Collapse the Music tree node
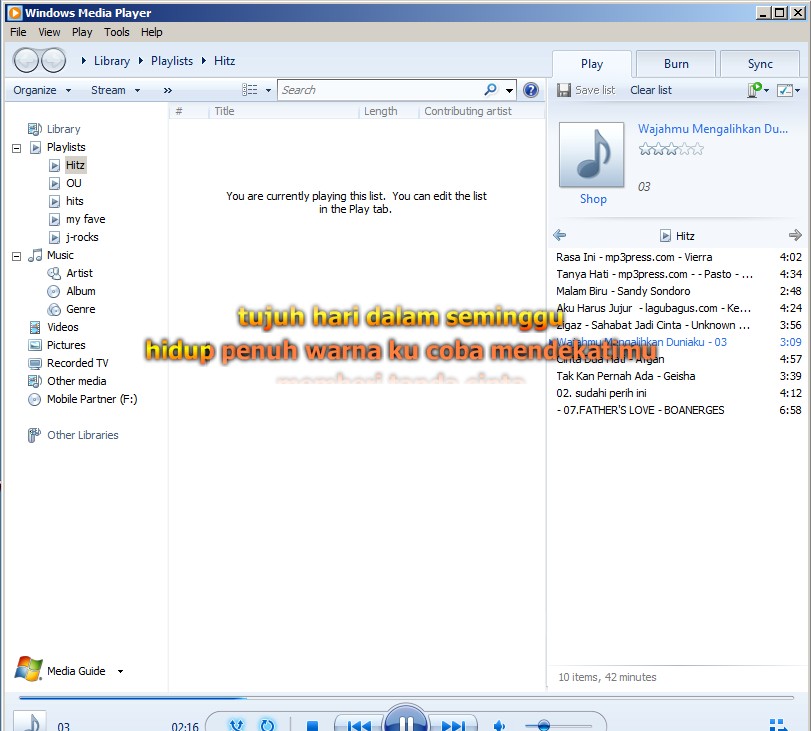811x731 pixels. (x=17, y=257)
